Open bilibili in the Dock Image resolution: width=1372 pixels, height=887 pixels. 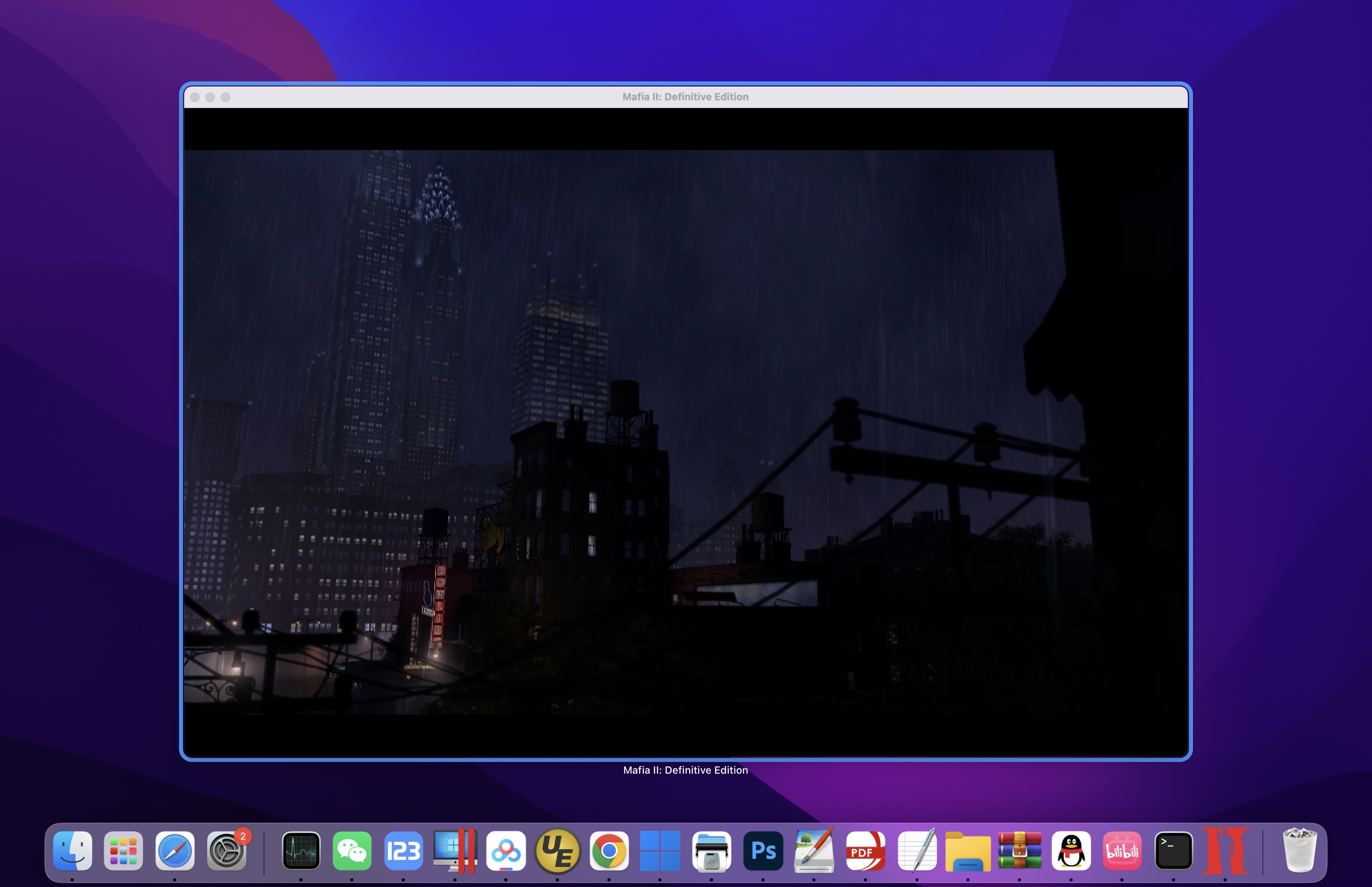[1122, 851]
